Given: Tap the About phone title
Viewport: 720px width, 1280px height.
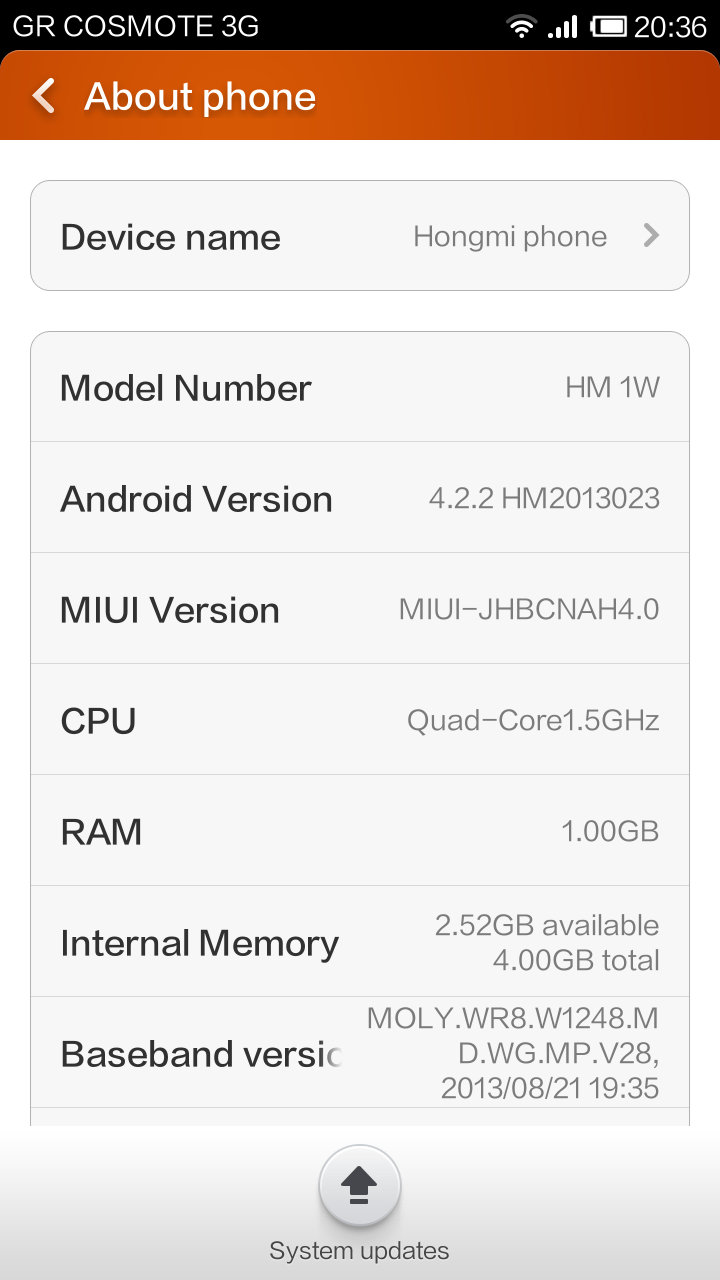Looking at the screenshot, I should [x=200, y=97].
